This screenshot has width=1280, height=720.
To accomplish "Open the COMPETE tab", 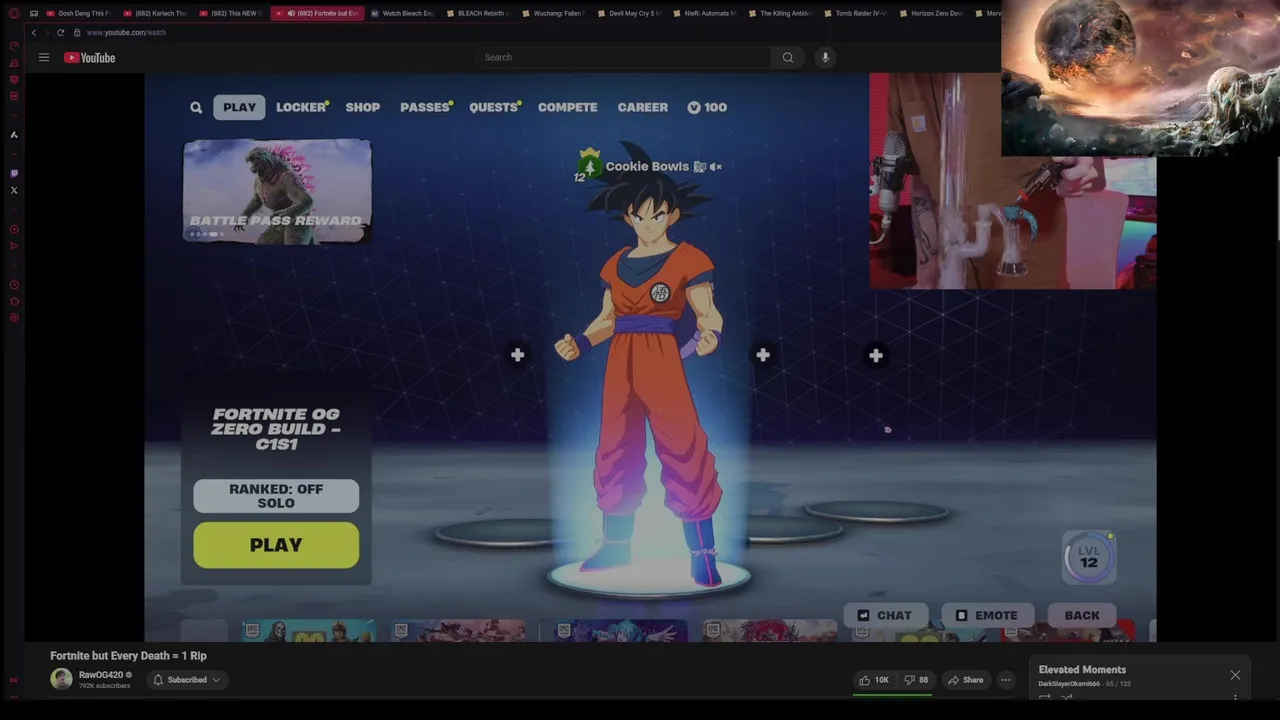I will click(x=567, y=107).
